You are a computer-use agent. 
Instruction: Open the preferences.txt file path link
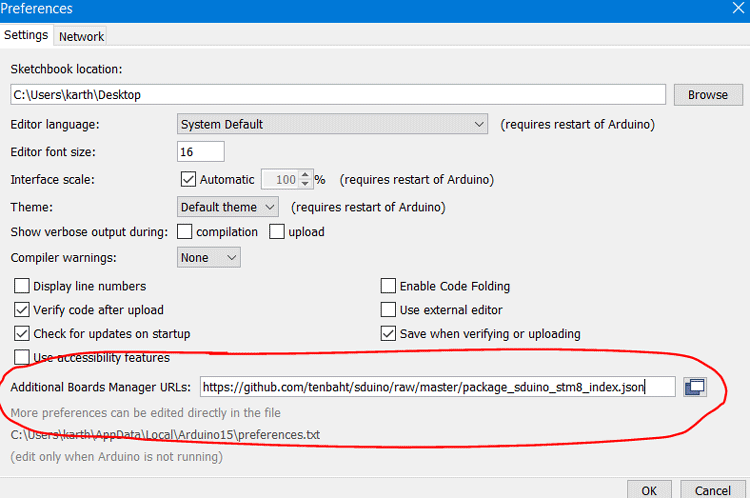[x=165, y=435]
